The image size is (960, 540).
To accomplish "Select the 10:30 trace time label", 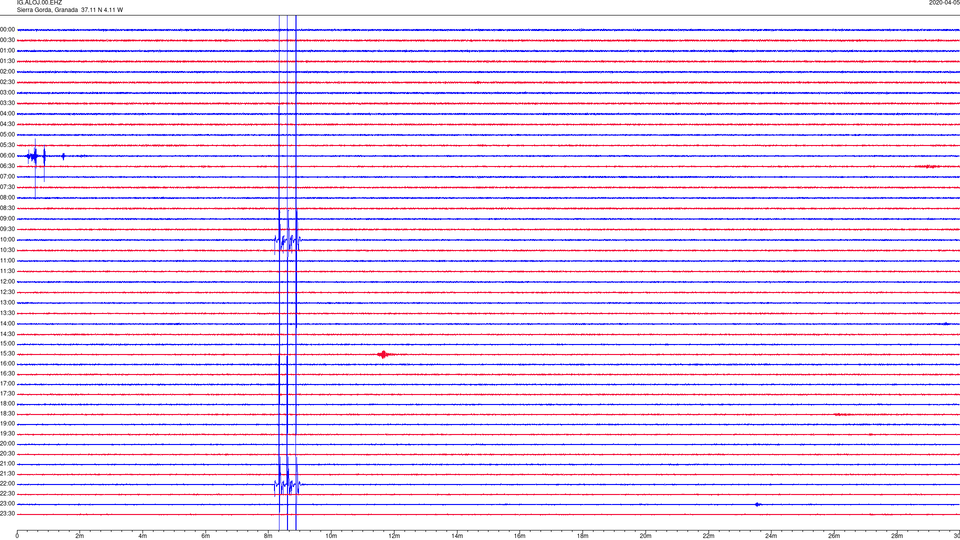I will coord(7,250).
